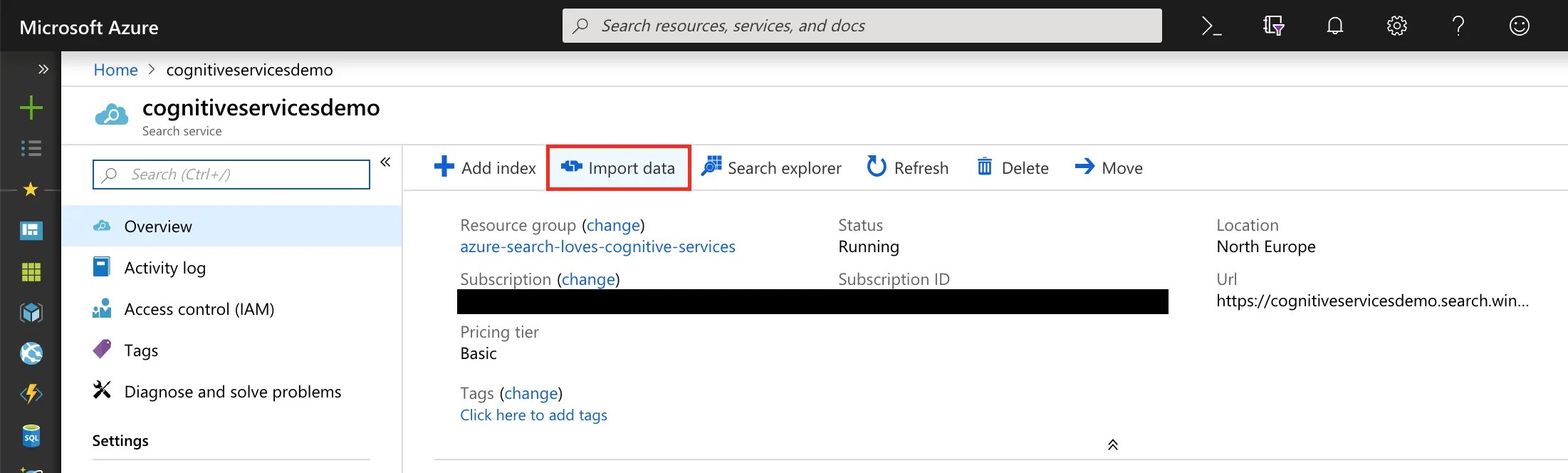
Task: Collapse the resource menu panel
Action: [385, 162]
